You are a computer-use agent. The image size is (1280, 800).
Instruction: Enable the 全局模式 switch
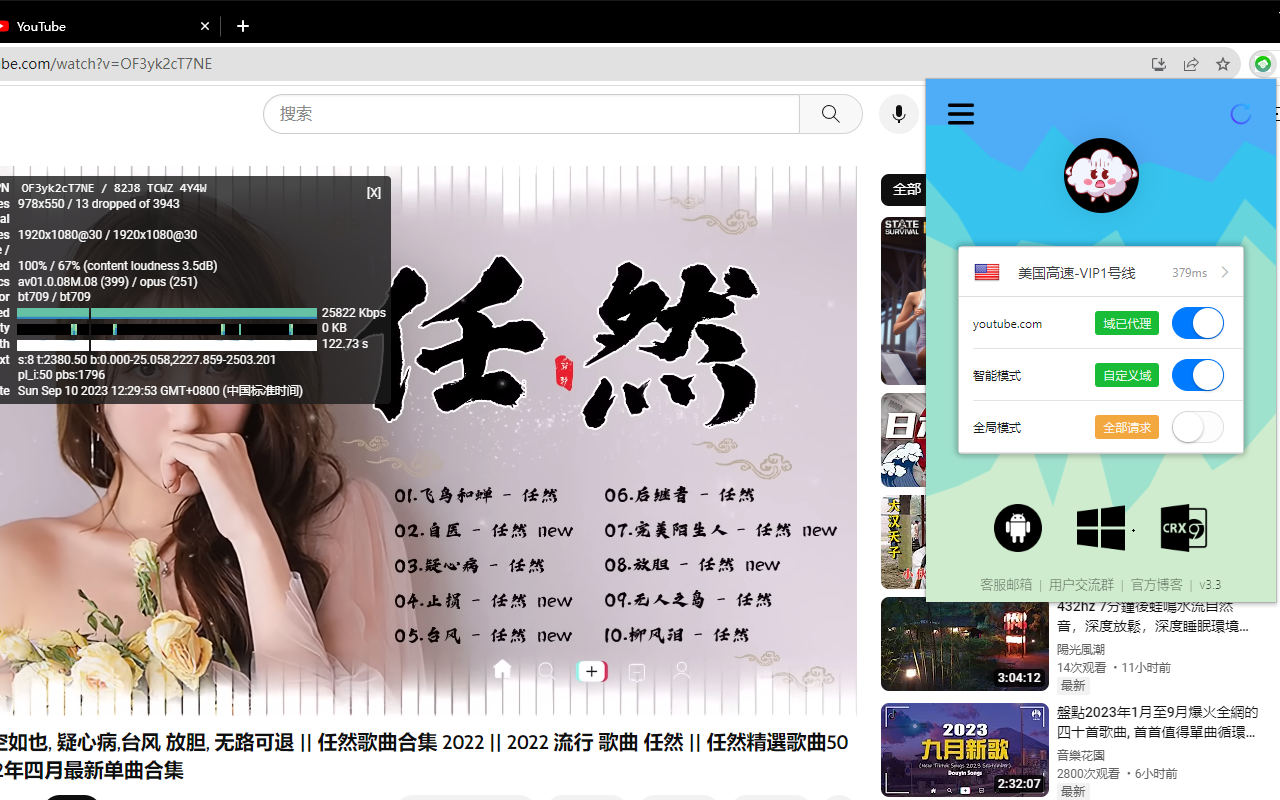coord(1197,427)
